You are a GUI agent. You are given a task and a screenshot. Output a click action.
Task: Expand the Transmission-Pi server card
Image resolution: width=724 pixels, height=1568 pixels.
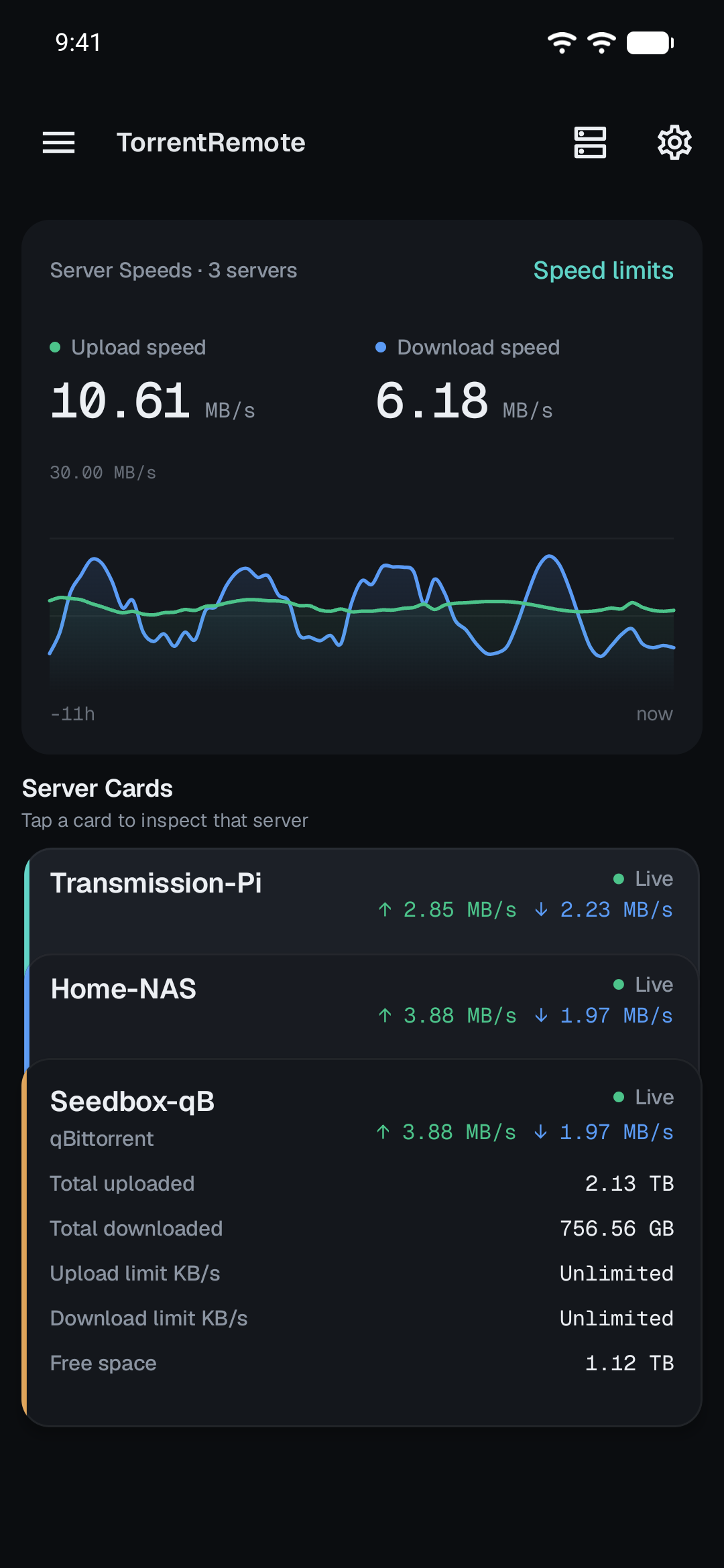click(362, 901)
